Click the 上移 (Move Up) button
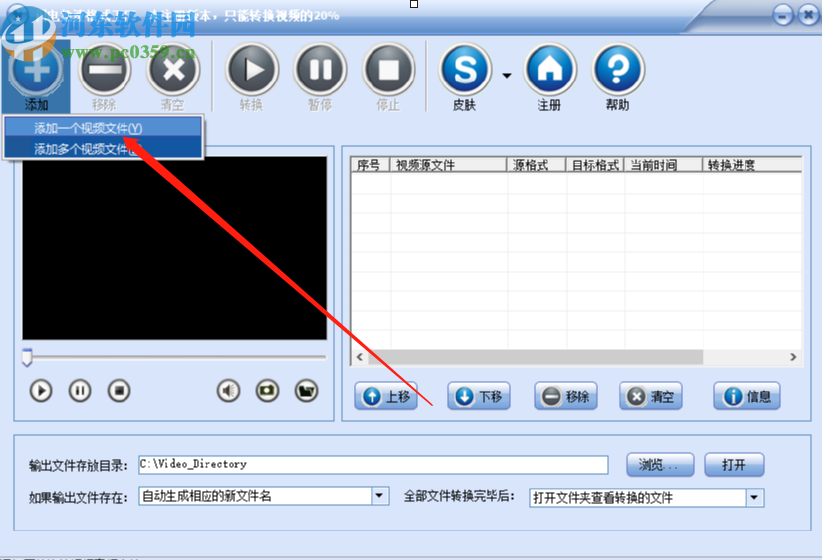Screen dimensions: 822x560 point(386,396)
